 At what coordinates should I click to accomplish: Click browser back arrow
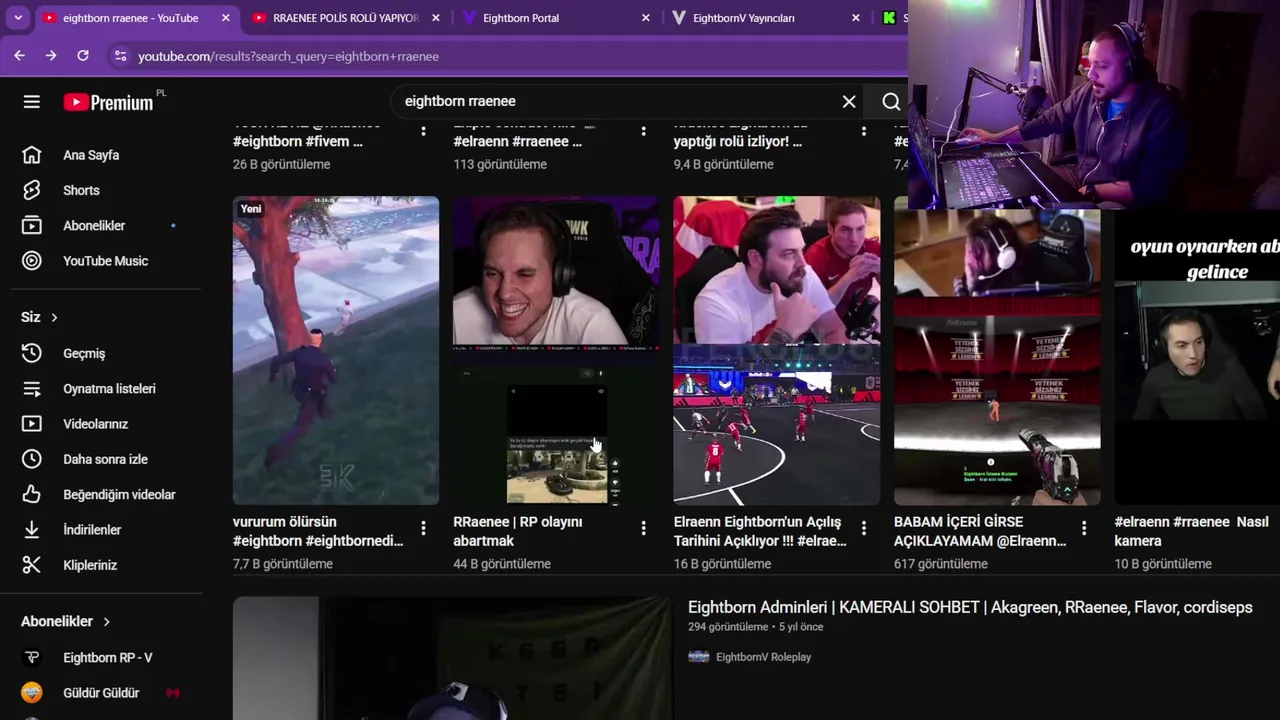[19, 56]
